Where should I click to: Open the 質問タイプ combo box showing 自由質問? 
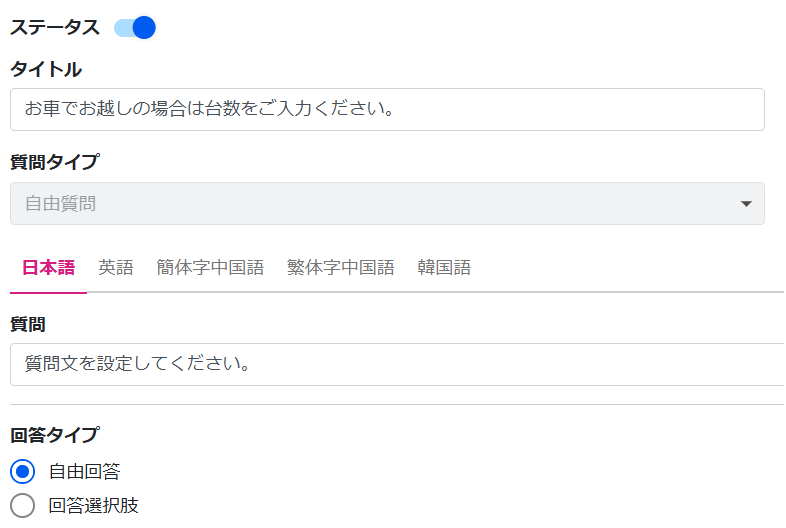[387, 204]
